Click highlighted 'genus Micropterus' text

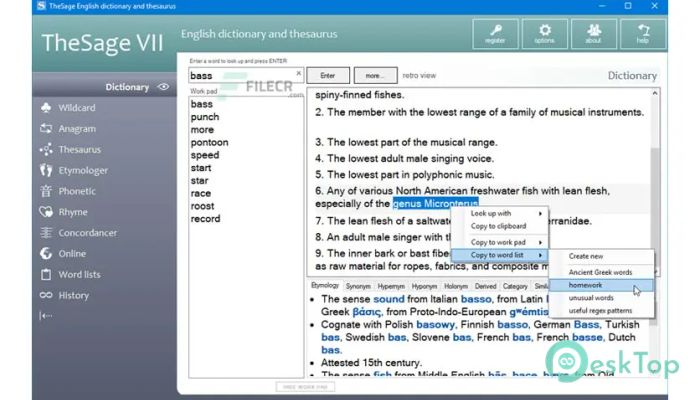[435, 204]
